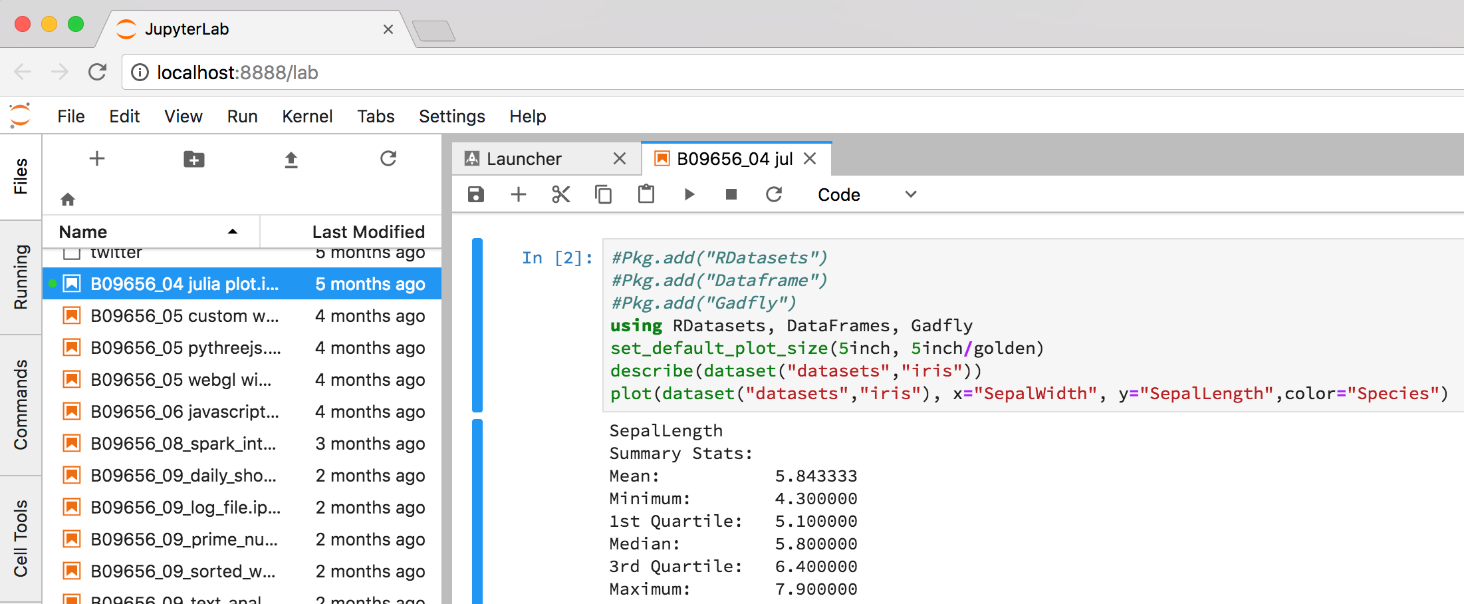The height and width of the screenshot is (604, 1464).
Task: Close the JupyterLab browser tab
Action: (x=388, y=29)
